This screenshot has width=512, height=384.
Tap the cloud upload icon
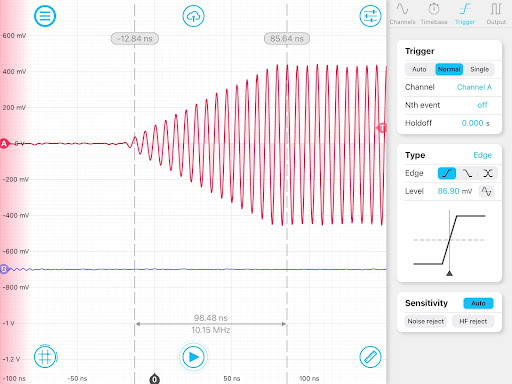193,16
